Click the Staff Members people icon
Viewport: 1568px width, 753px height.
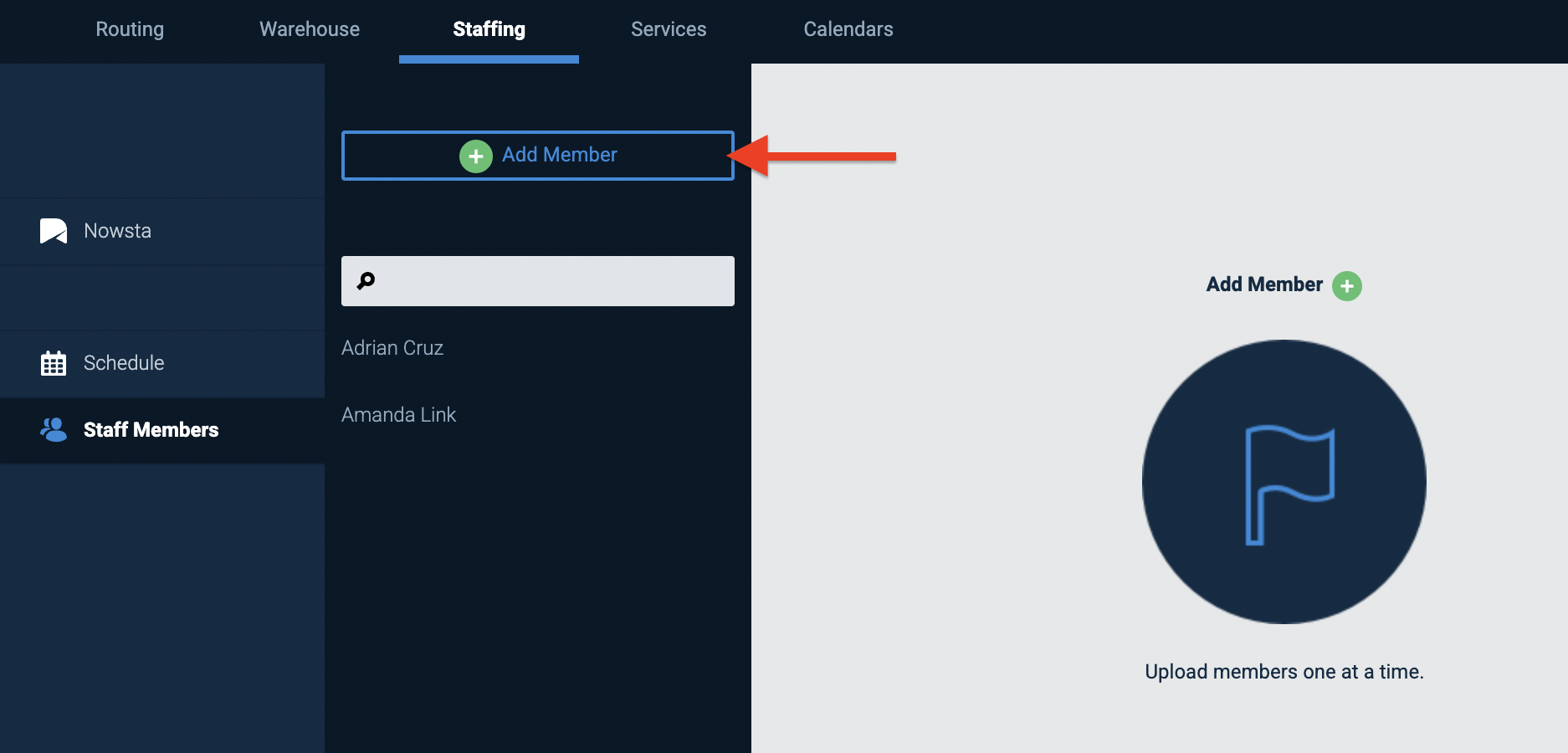54,430
